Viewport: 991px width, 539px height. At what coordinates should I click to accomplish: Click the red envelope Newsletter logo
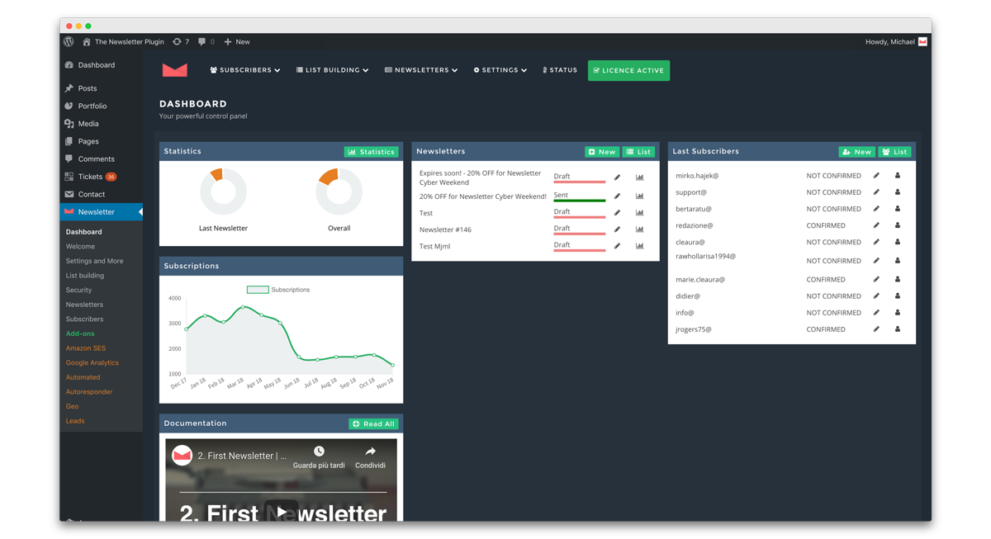[x=174, y=70]
